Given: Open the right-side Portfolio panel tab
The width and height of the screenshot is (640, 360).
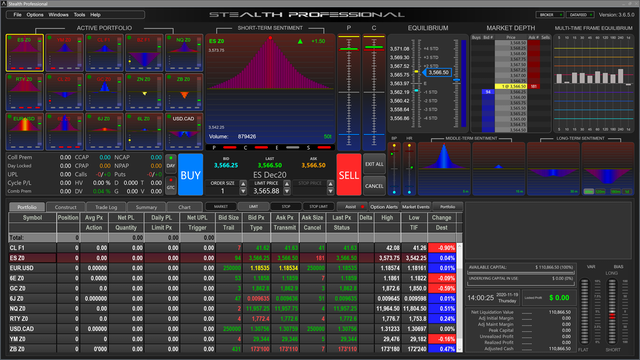Looking at the screenshot, I should point(447,207).
